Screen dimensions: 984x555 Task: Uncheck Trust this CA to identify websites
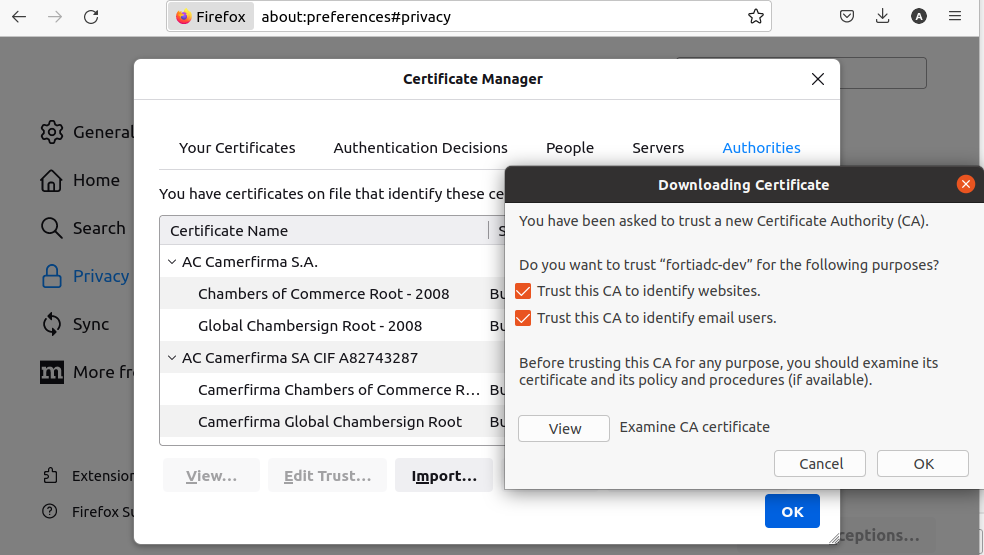[523, 291]
